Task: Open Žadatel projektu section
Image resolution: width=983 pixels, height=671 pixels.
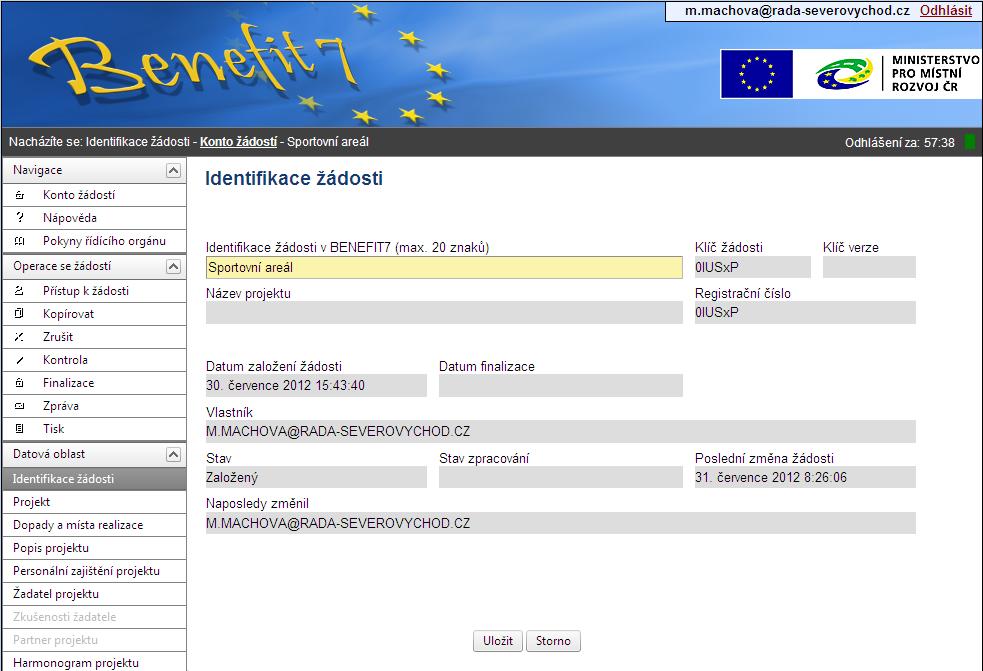Action: [x=94, y=594]
